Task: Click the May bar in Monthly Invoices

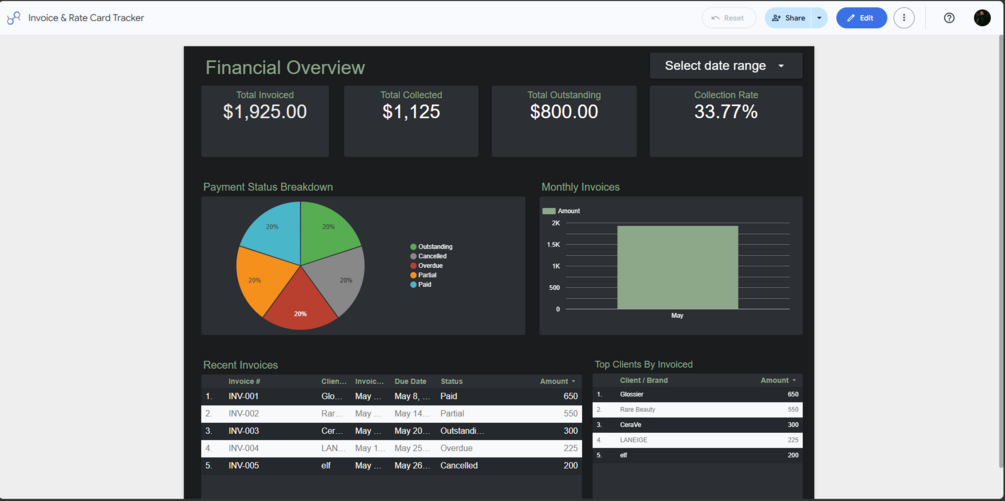Action: tap(677, 267)
